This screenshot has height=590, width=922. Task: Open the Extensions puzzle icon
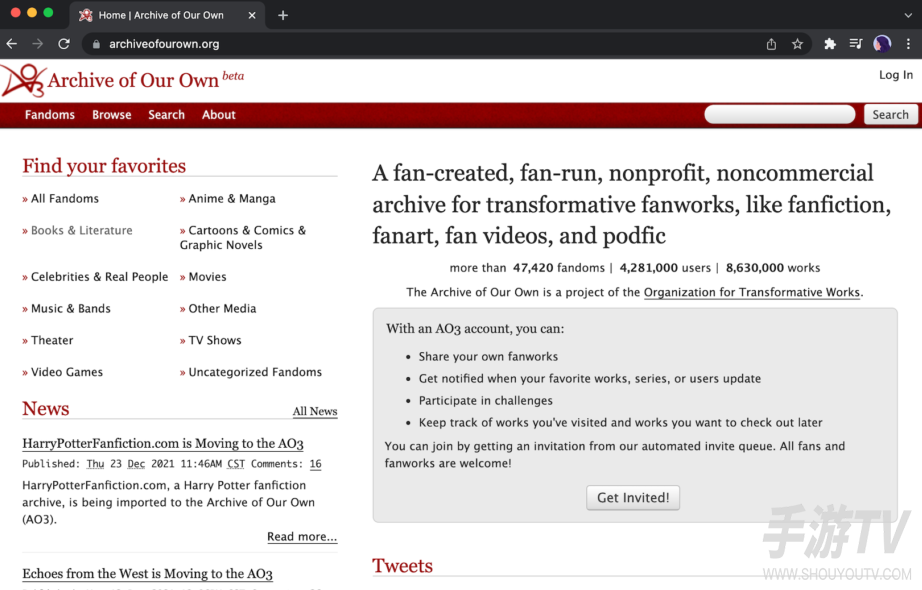point(830,44)
